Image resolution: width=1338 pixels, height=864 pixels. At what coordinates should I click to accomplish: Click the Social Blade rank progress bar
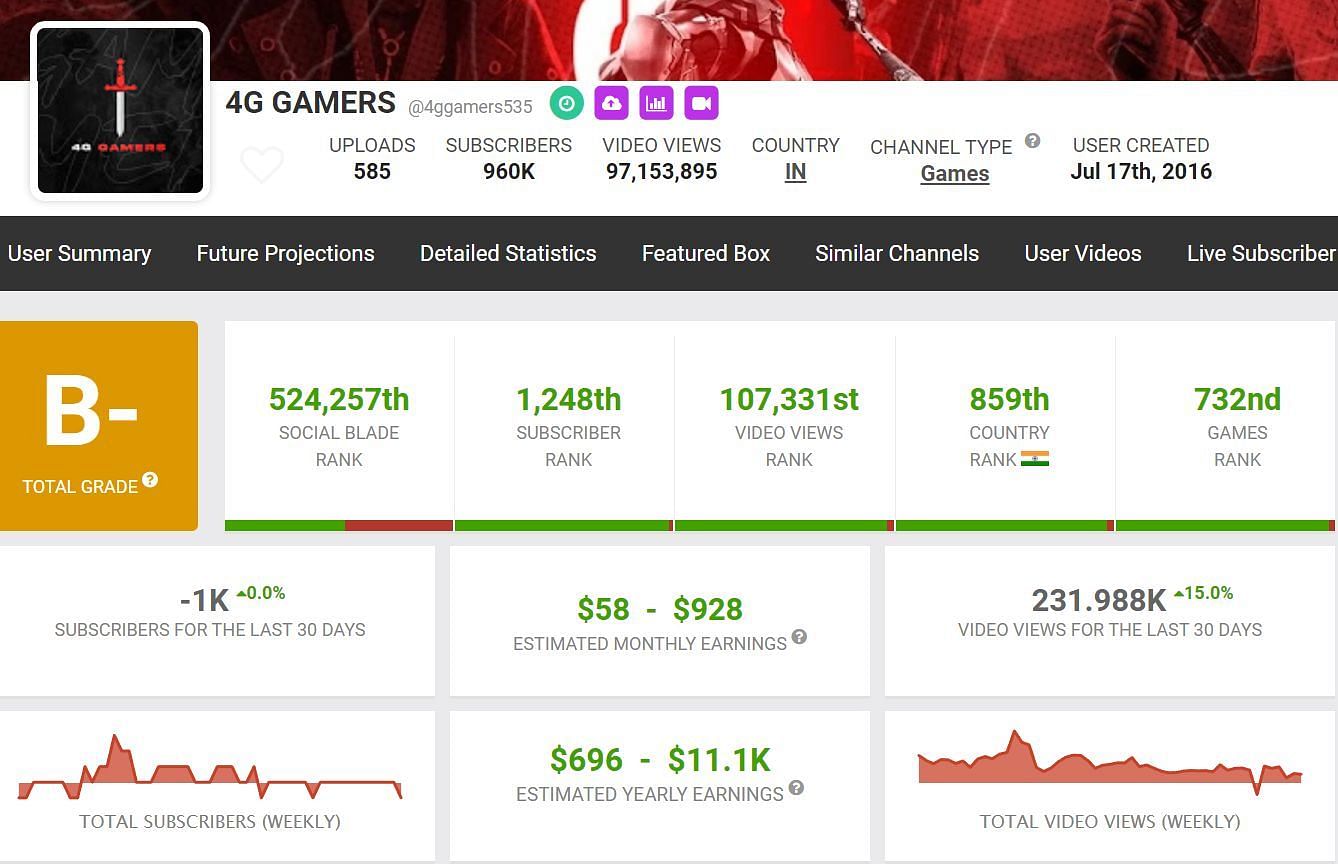point(339,525)
